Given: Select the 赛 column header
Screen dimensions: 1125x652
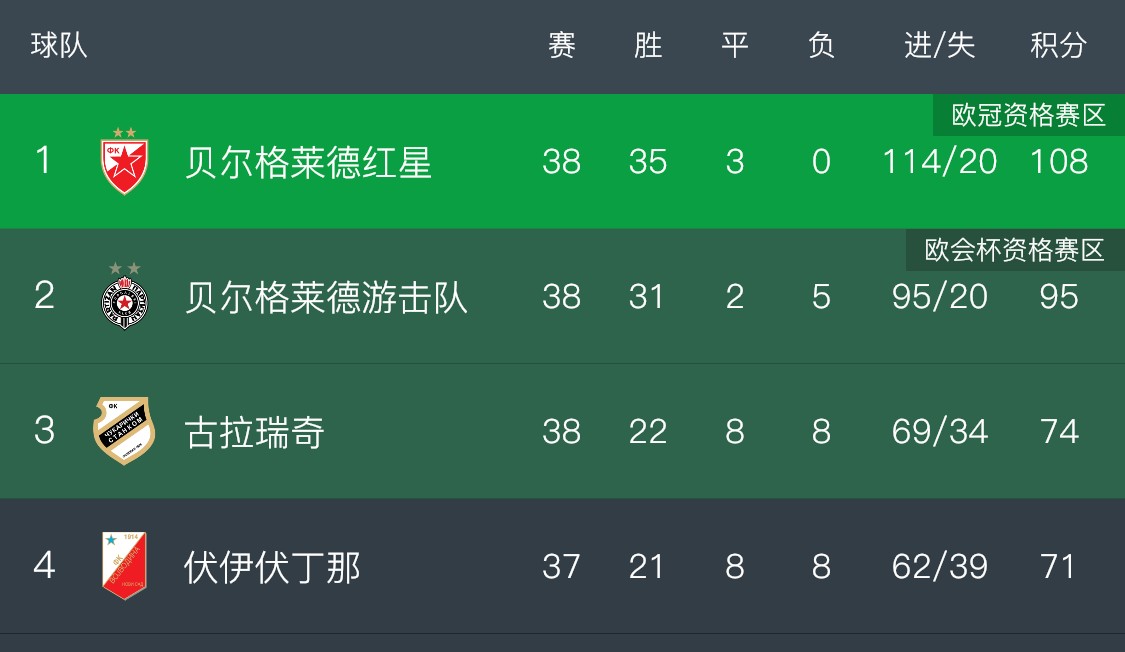Looking at the screenshot, I should 562,45.
